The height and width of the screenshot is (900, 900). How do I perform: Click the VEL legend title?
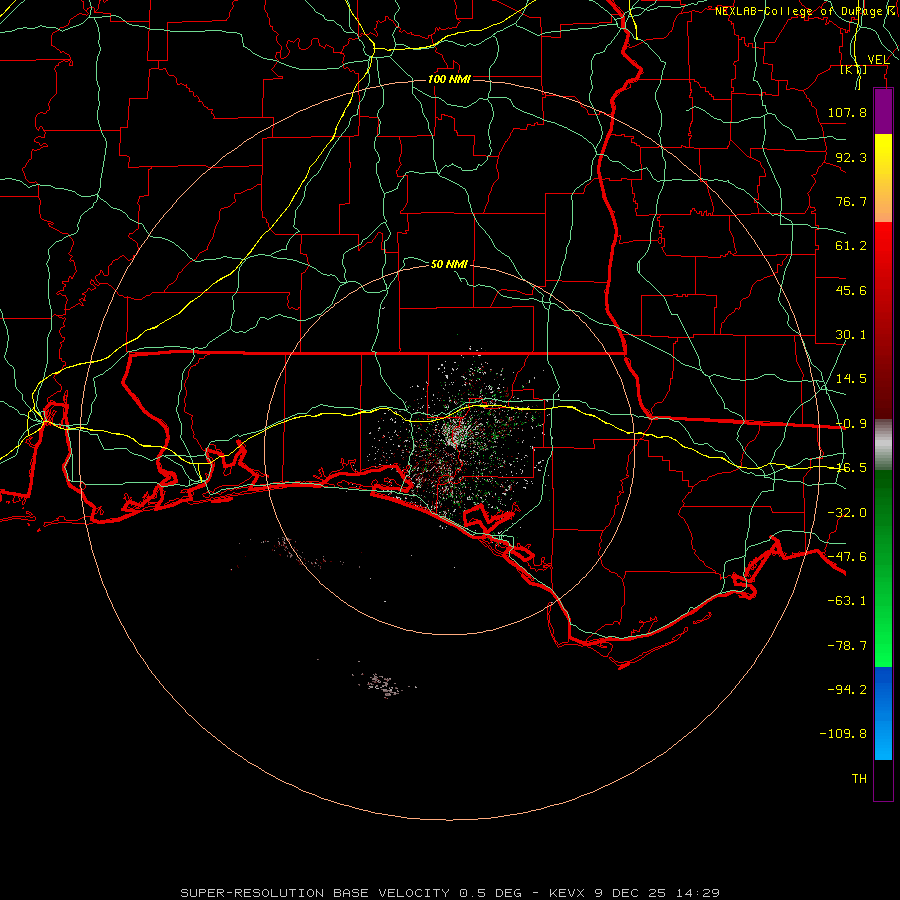click(x=878, y=60)
